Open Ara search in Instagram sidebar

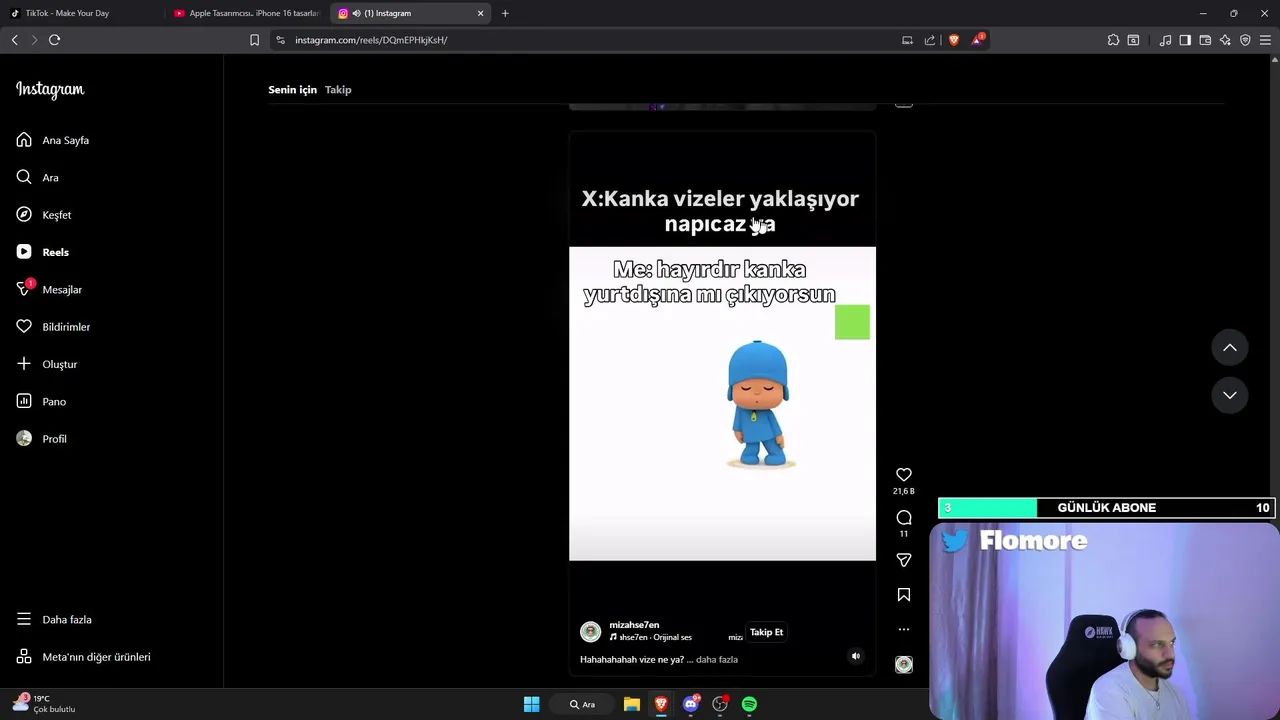click(38, 177)
